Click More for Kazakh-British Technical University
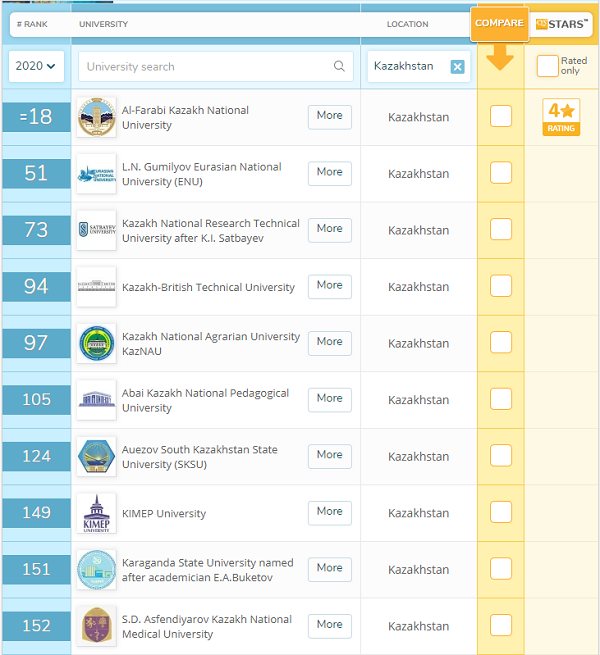The width and height of the screenshot is (600, 655). (330, 287)
